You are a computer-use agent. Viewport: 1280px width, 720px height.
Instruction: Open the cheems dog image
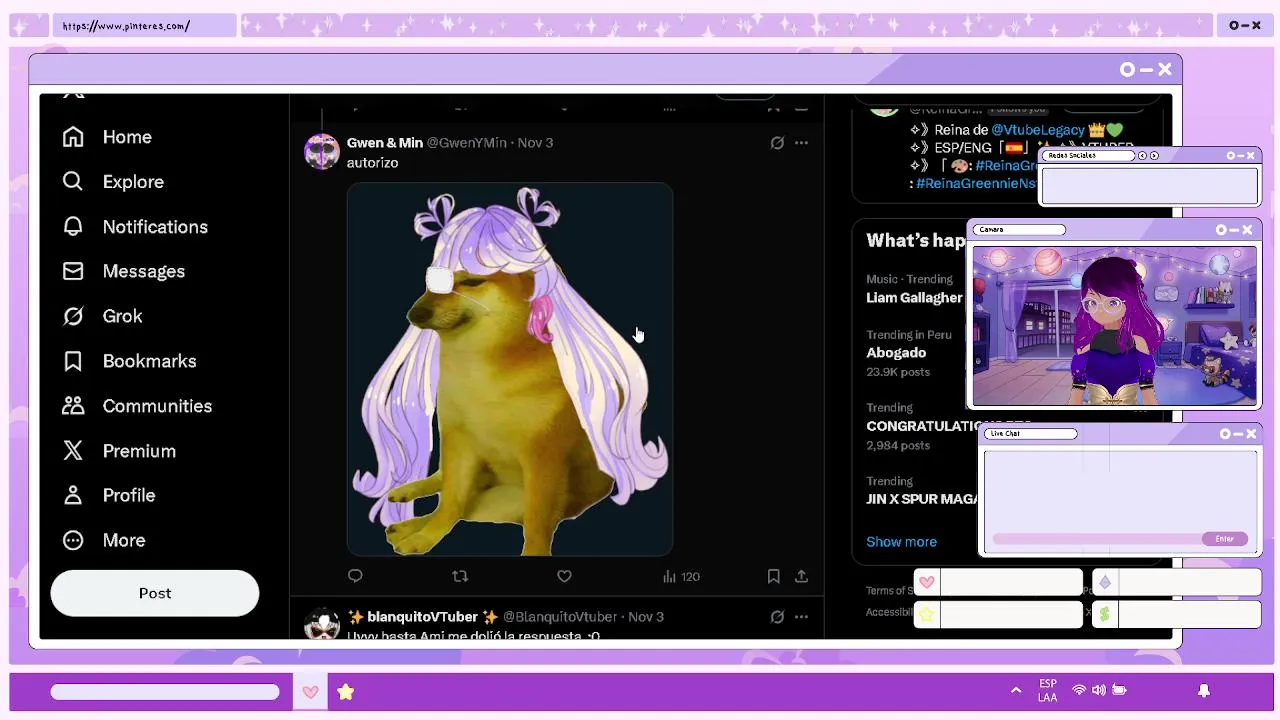[x=510, y=369]
